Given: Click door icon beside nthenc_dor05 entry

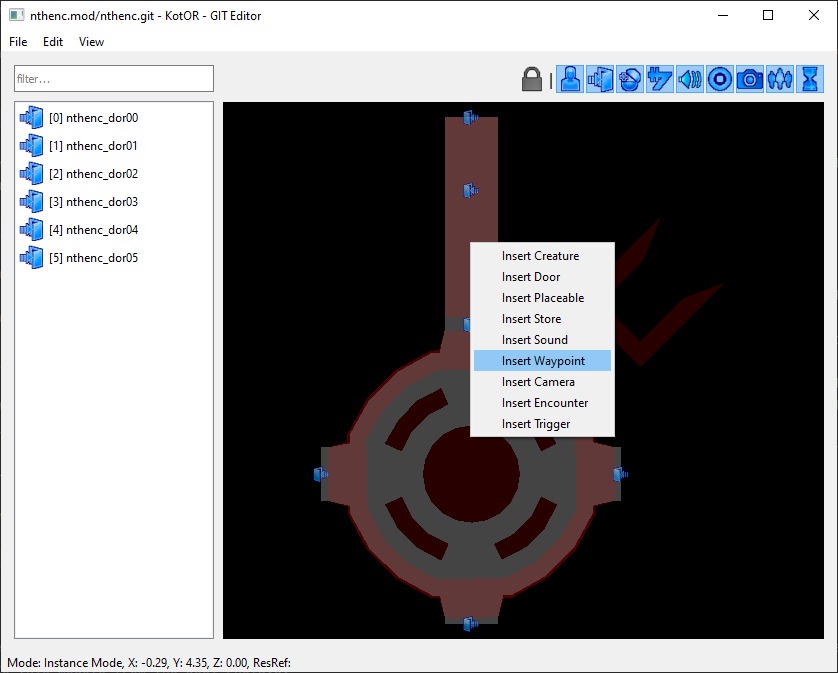Looking at the screenshot, I should coord(32,258).
